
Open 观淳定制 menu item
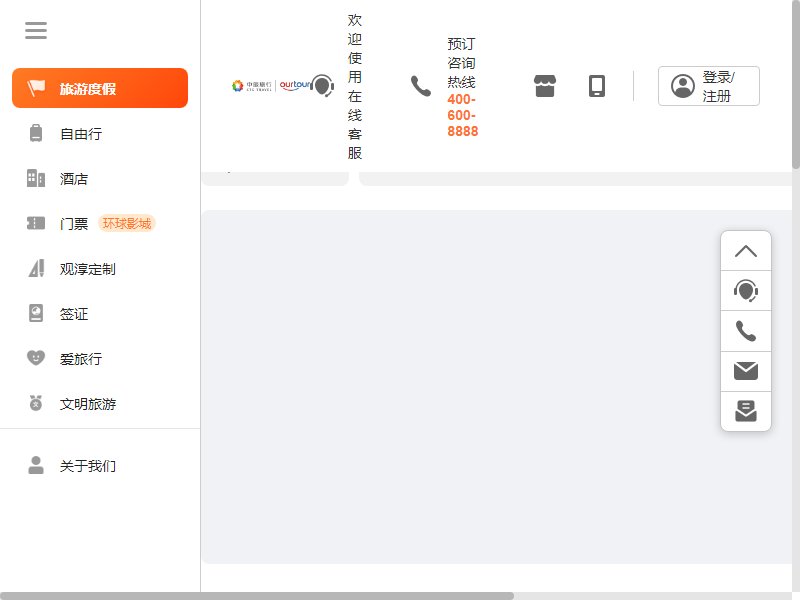point(100,268)
